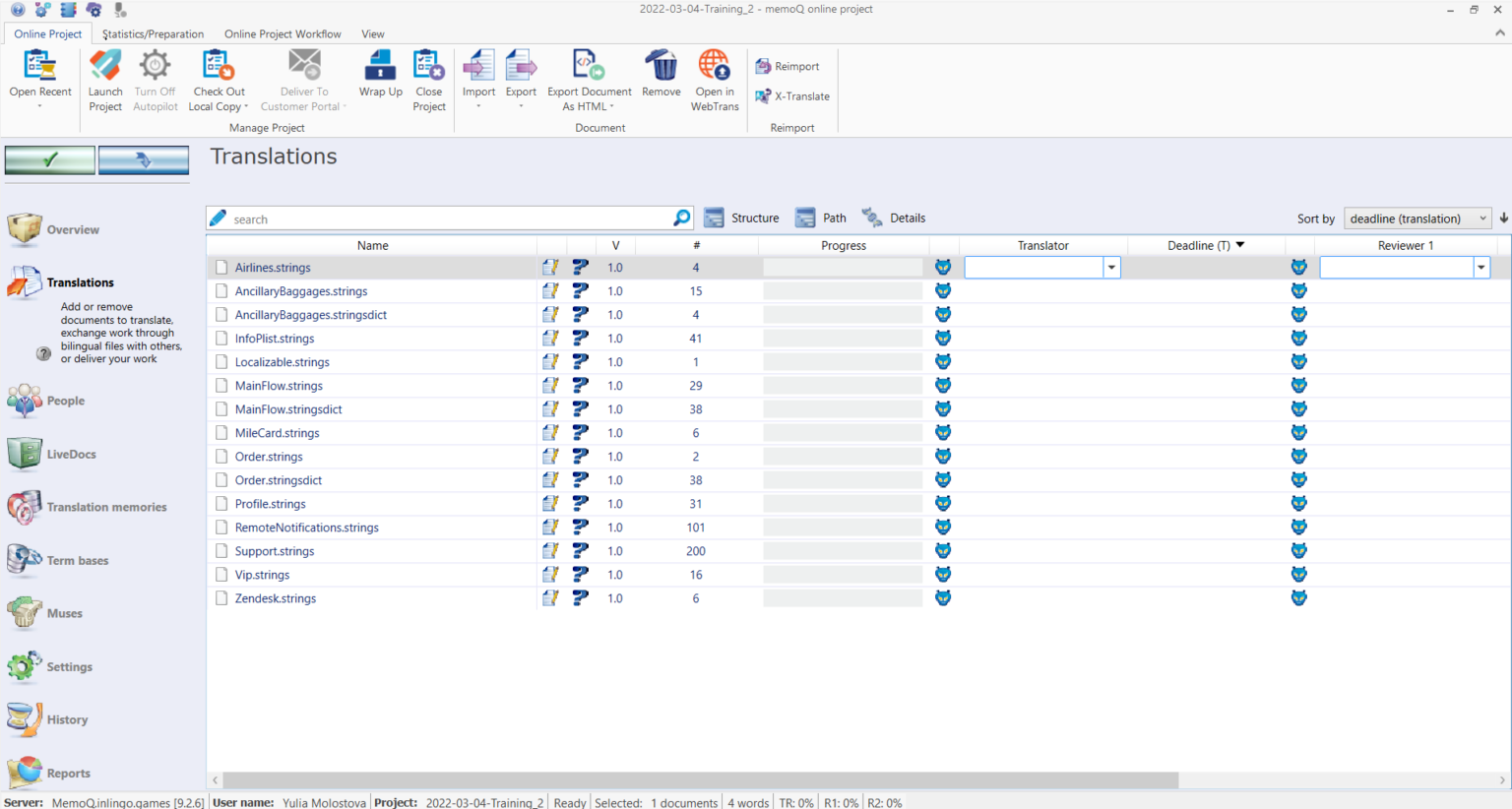The image size is (1512, 809).
Task: Switch to Structure view
Action: pos(742,218)
